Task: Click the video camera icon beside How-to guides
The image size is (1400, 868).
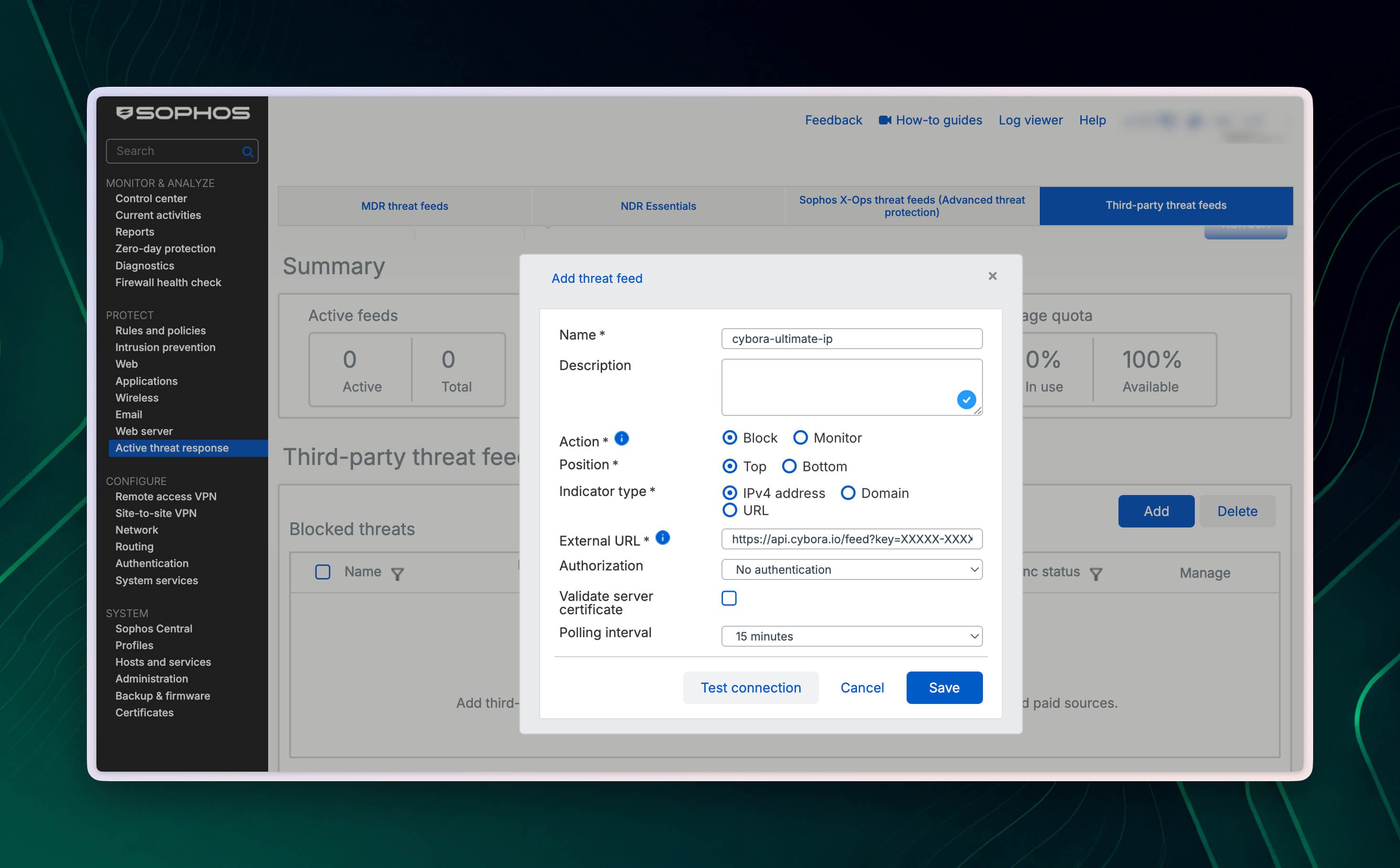Action: click(x=885, y=120)
